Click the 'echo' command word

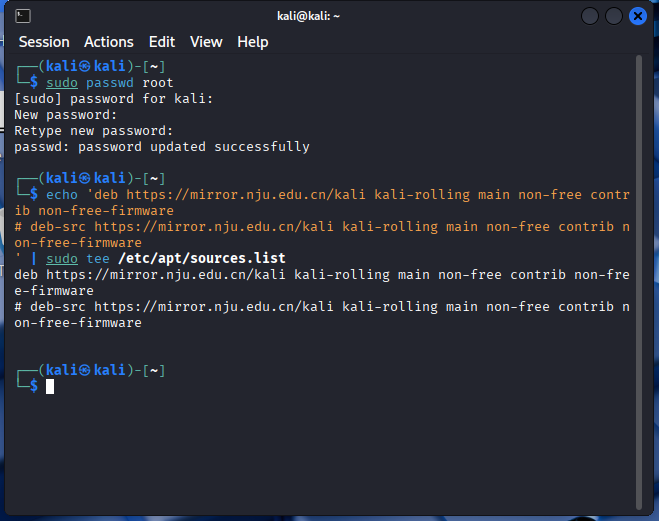(x=62, y=195)
